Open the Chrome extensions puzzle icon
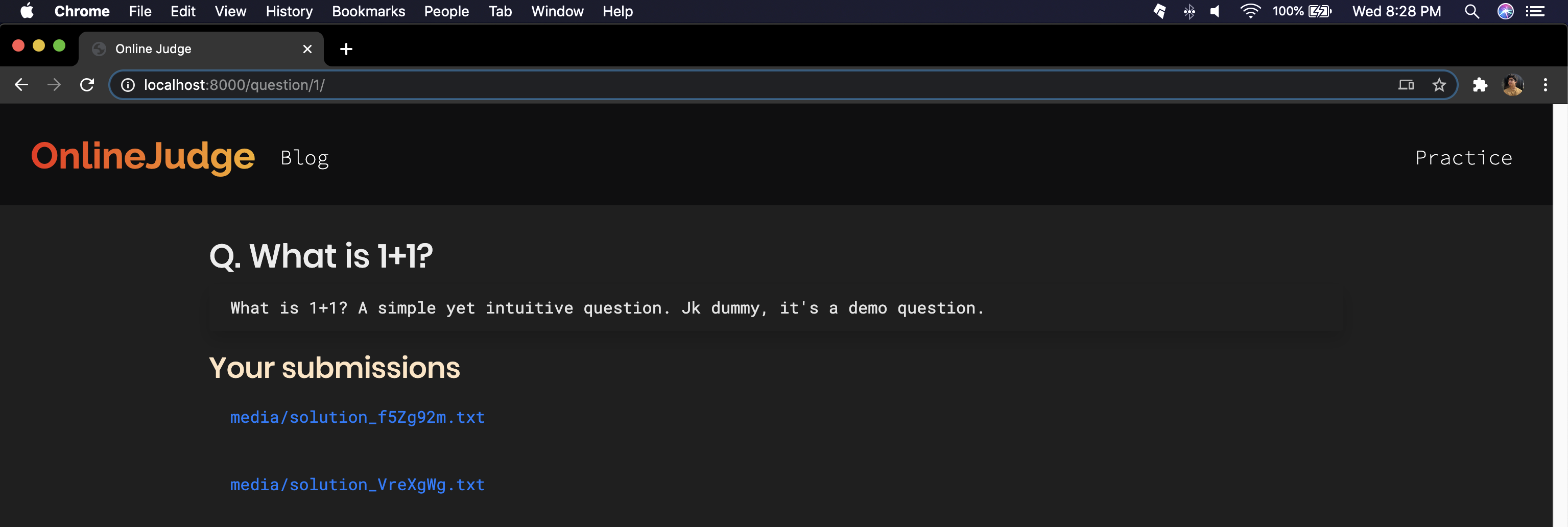Viewport: 1568px width, 527px height. coord(1480,85)
